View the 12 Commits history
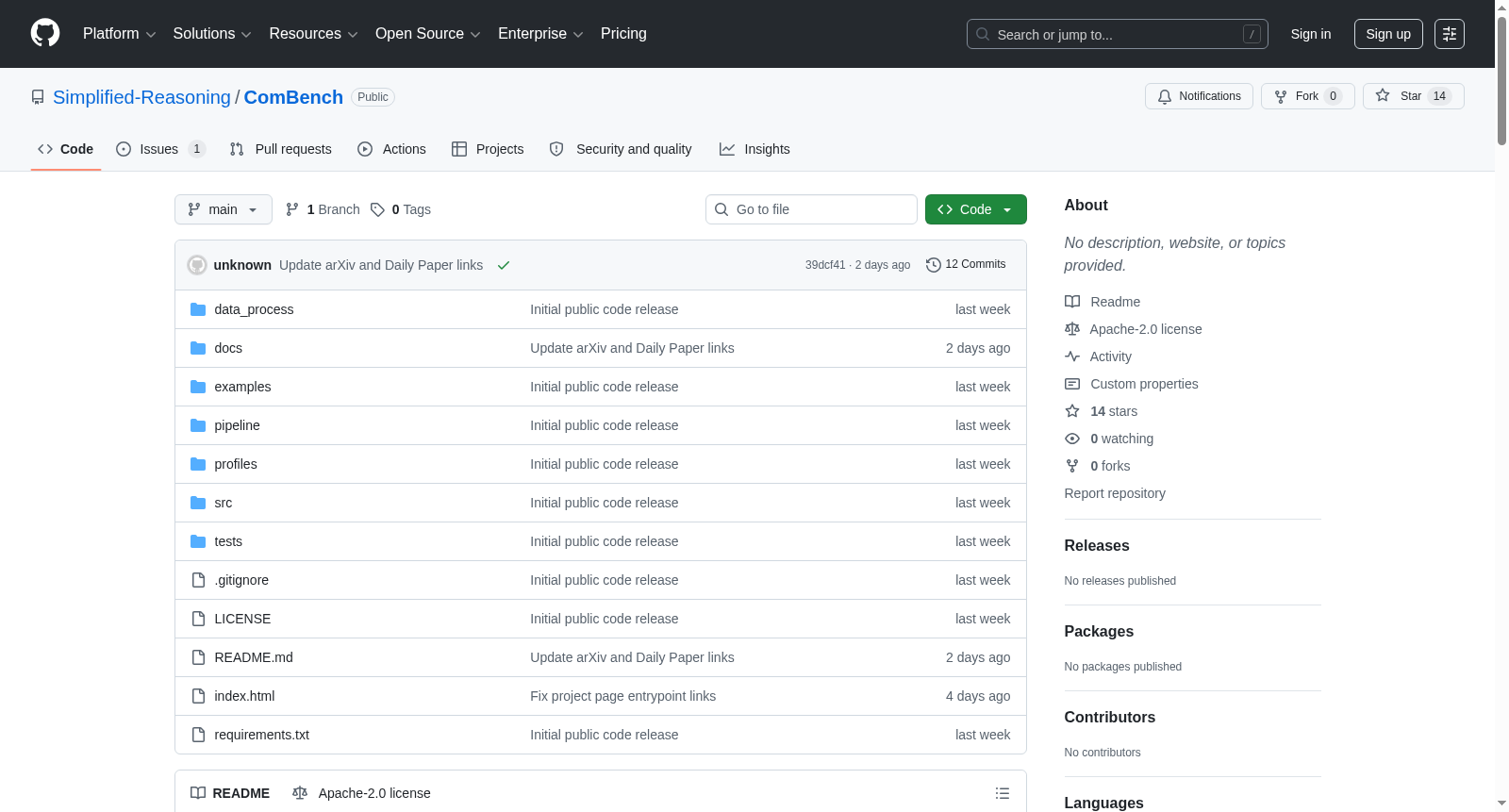The height and width of the screenshot is (812, 1509). tap(966, 265)
